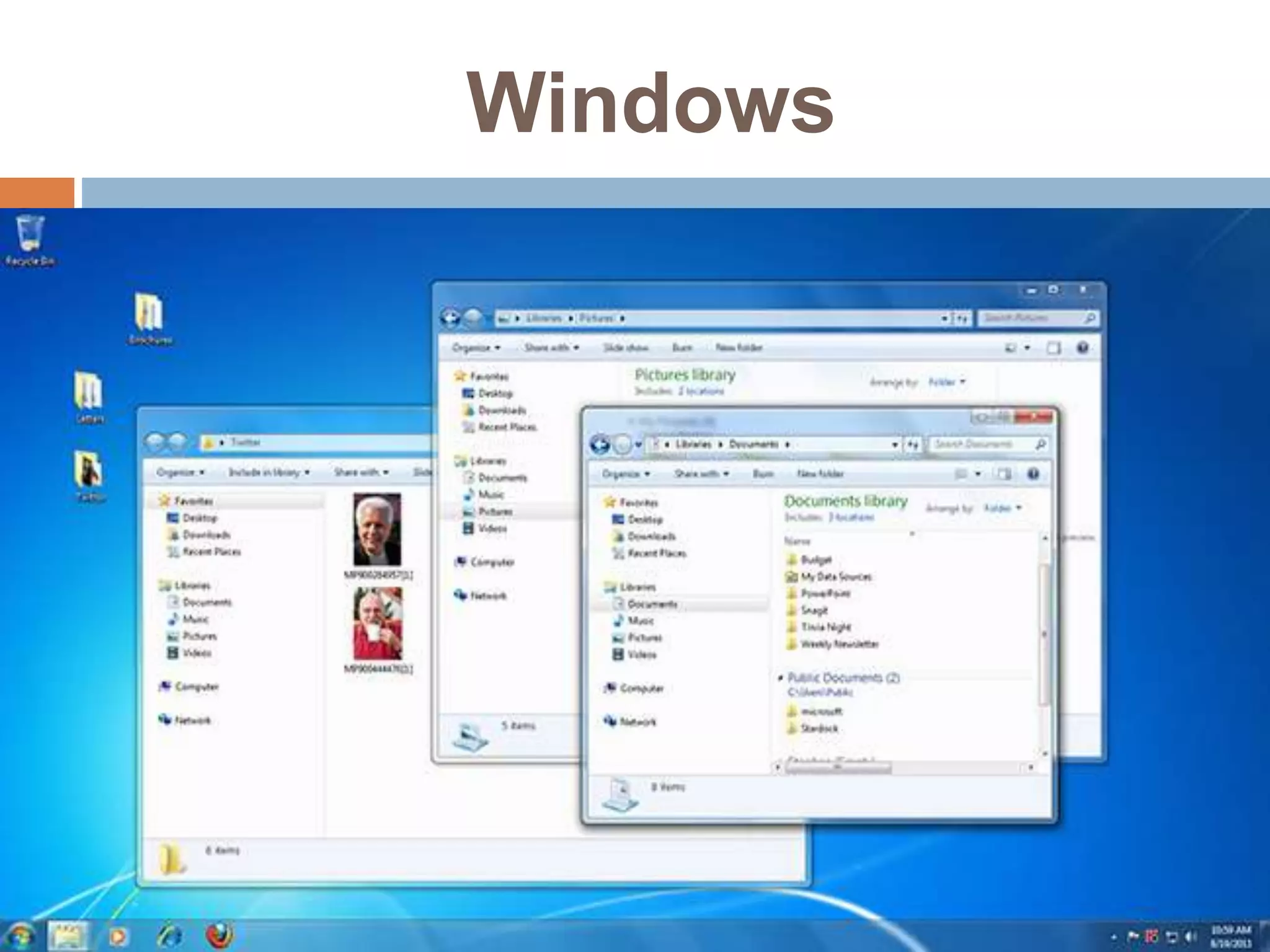This screenshot has width=1270, height=952.
Task: Open the Trivia Night folder
Action: coord(818,627)
